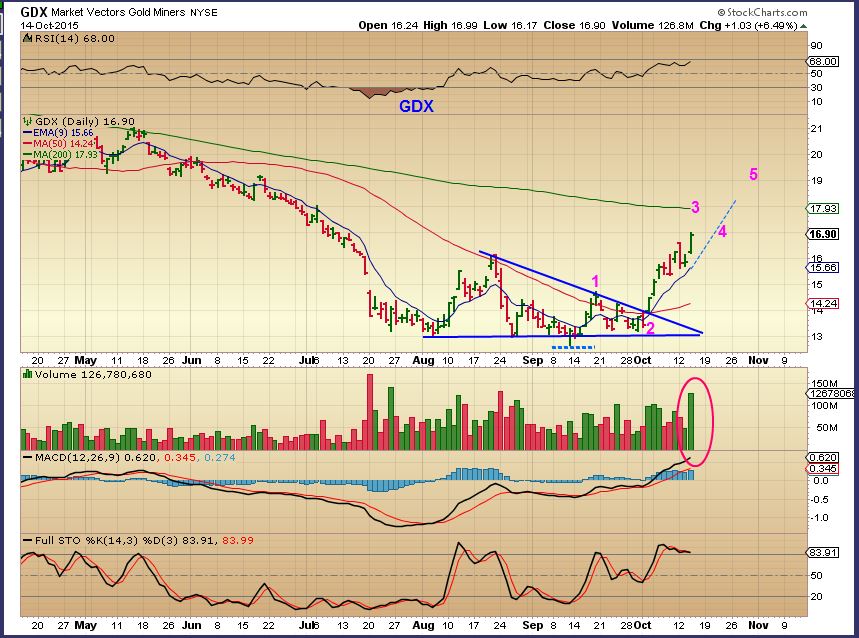The width and height of the screenshot is (859, 638).
Task: Click the 15.66 EMA tag on the right axis
Action: [823, 267]
